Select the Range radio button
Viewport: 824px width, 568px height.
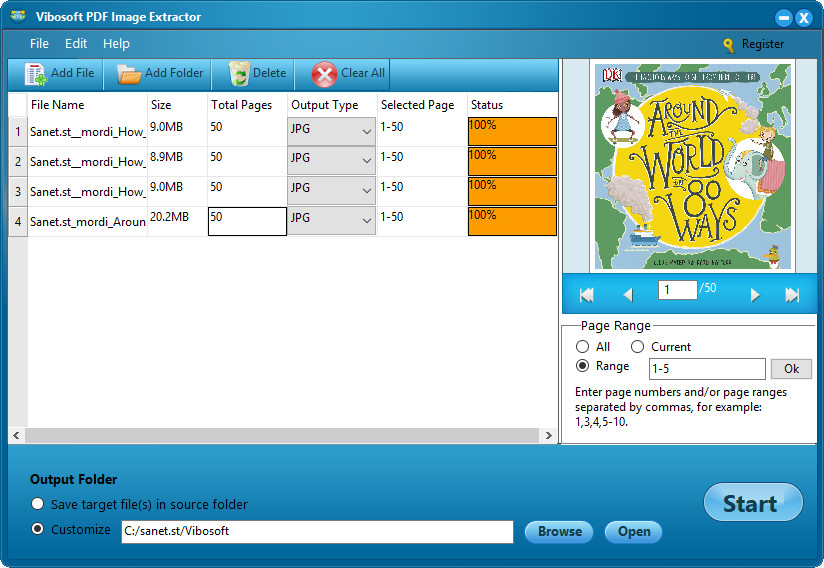point(582,366)
